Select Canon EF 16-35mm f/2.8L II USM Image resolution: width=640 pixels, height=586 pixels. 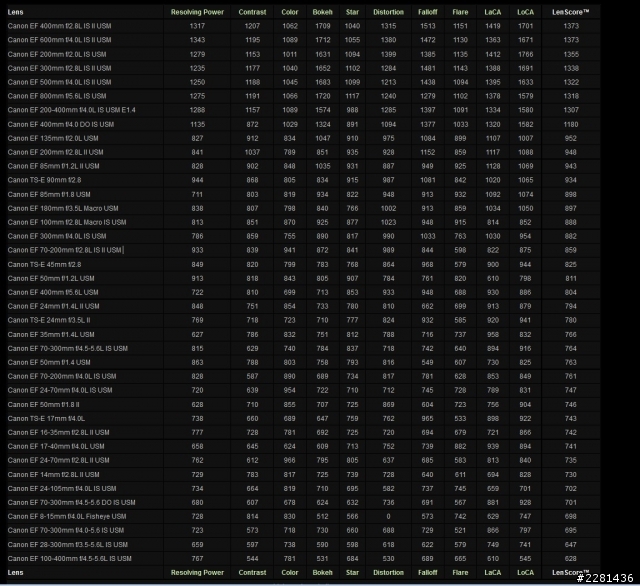[x=58, y=433]
